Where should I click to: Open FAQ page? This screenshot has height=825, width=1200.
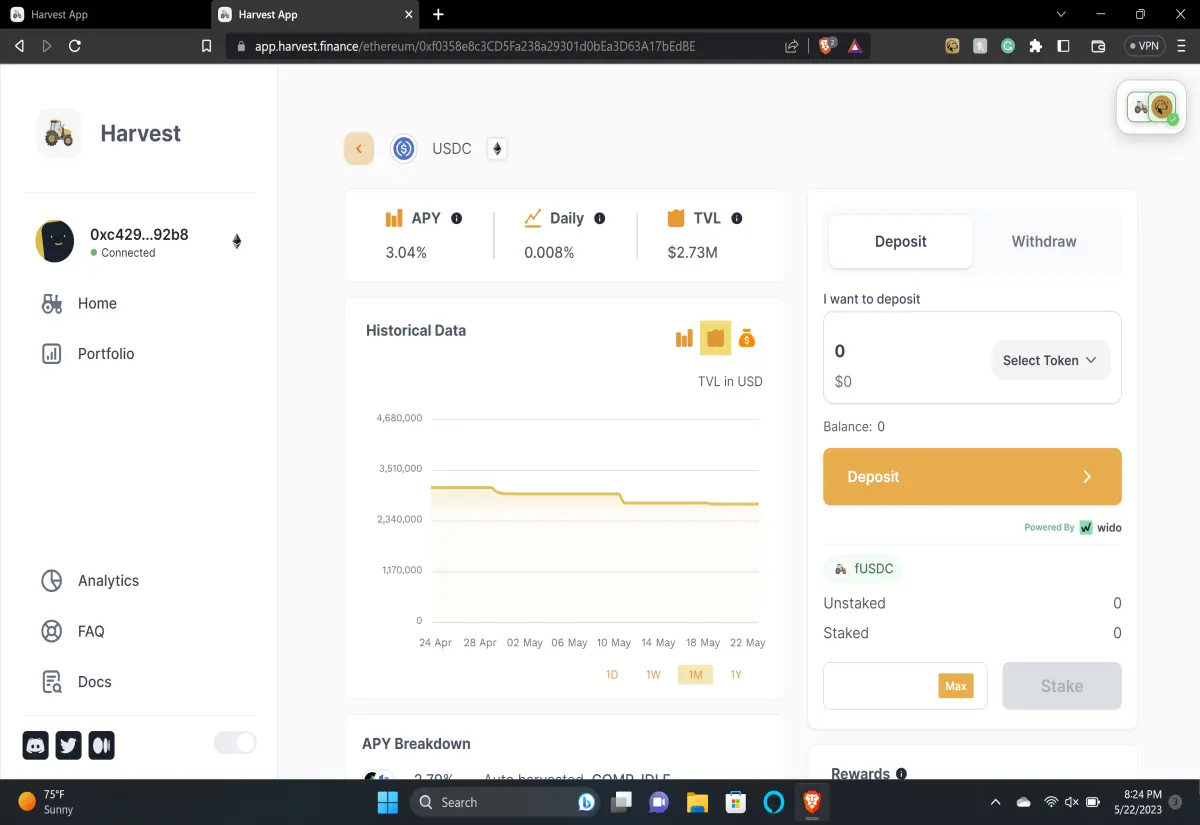72,631
